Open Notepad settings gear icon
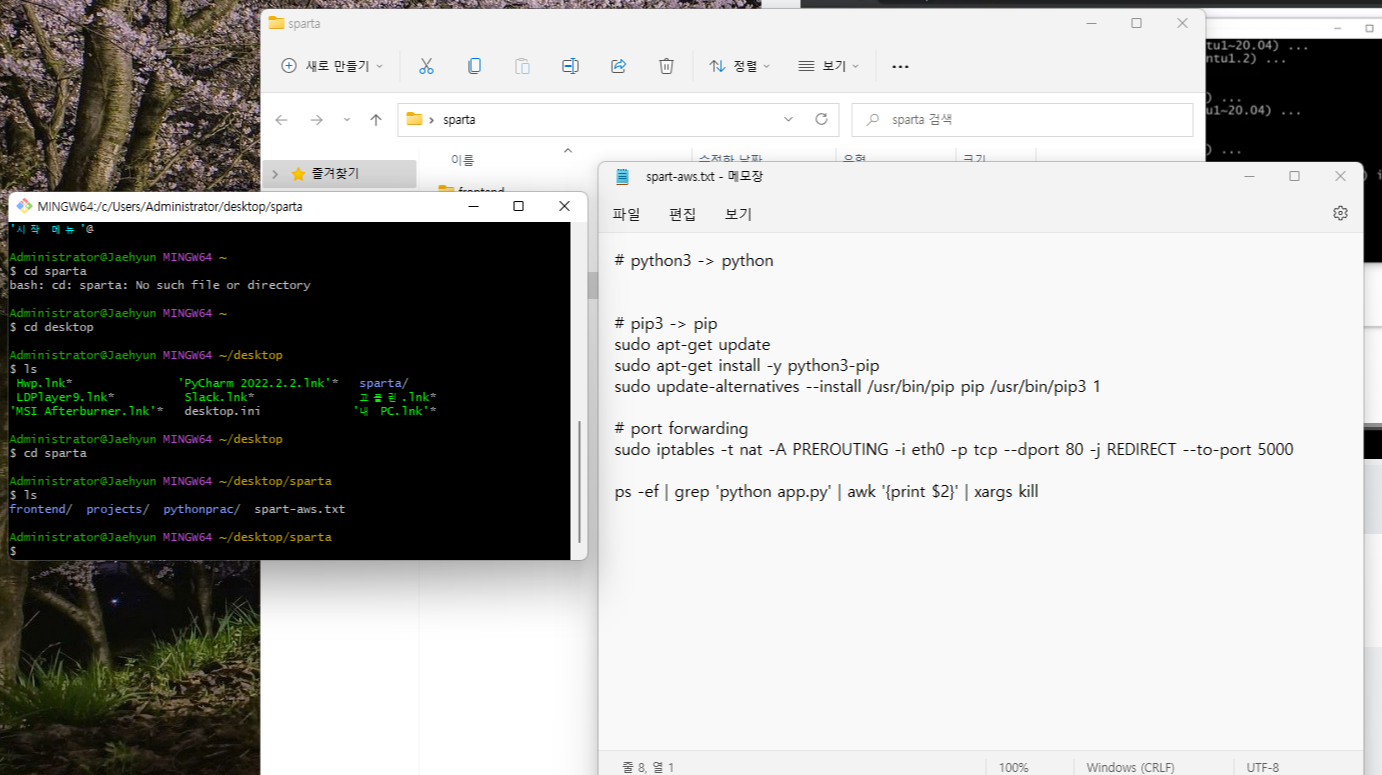The image size is (1382, 775). [1340, 213]
